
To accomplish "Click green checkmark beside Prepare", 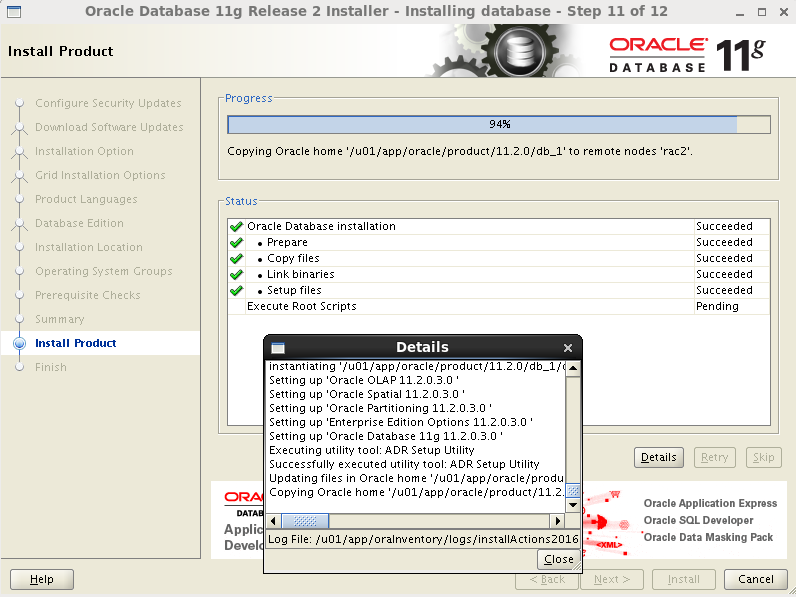I will (x=236, y=243).
